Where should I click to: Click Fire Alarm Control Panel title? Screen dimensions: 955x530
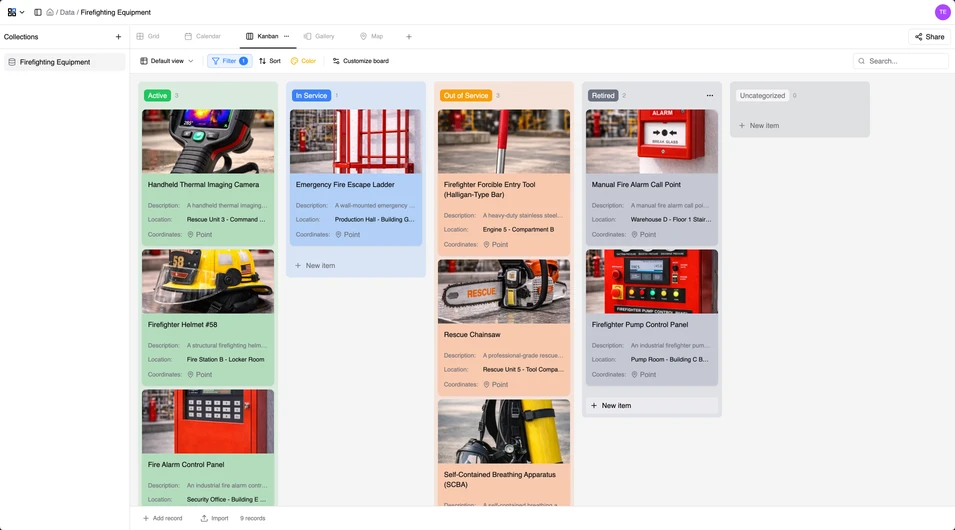pos(186,465)
